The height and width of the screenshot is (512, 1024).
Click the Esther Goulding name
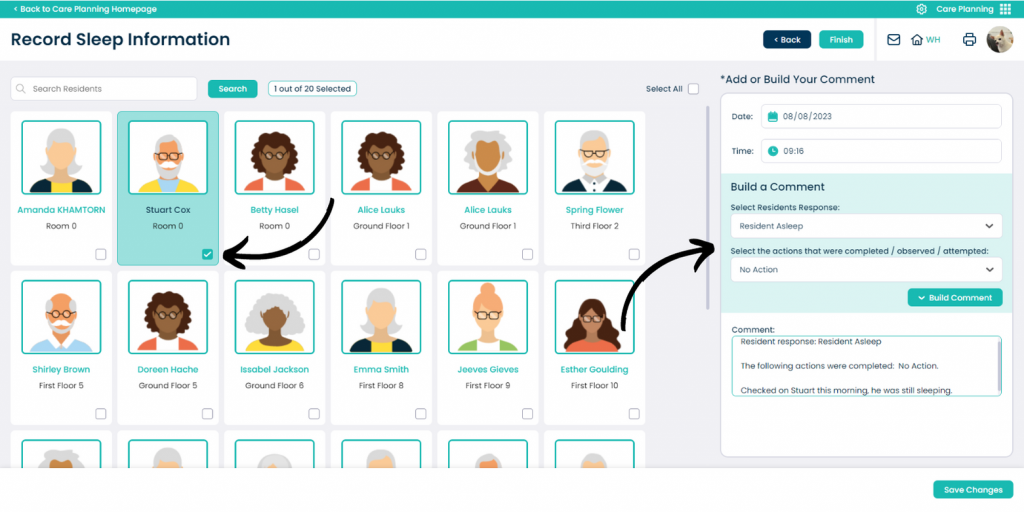tap(594, 370)
